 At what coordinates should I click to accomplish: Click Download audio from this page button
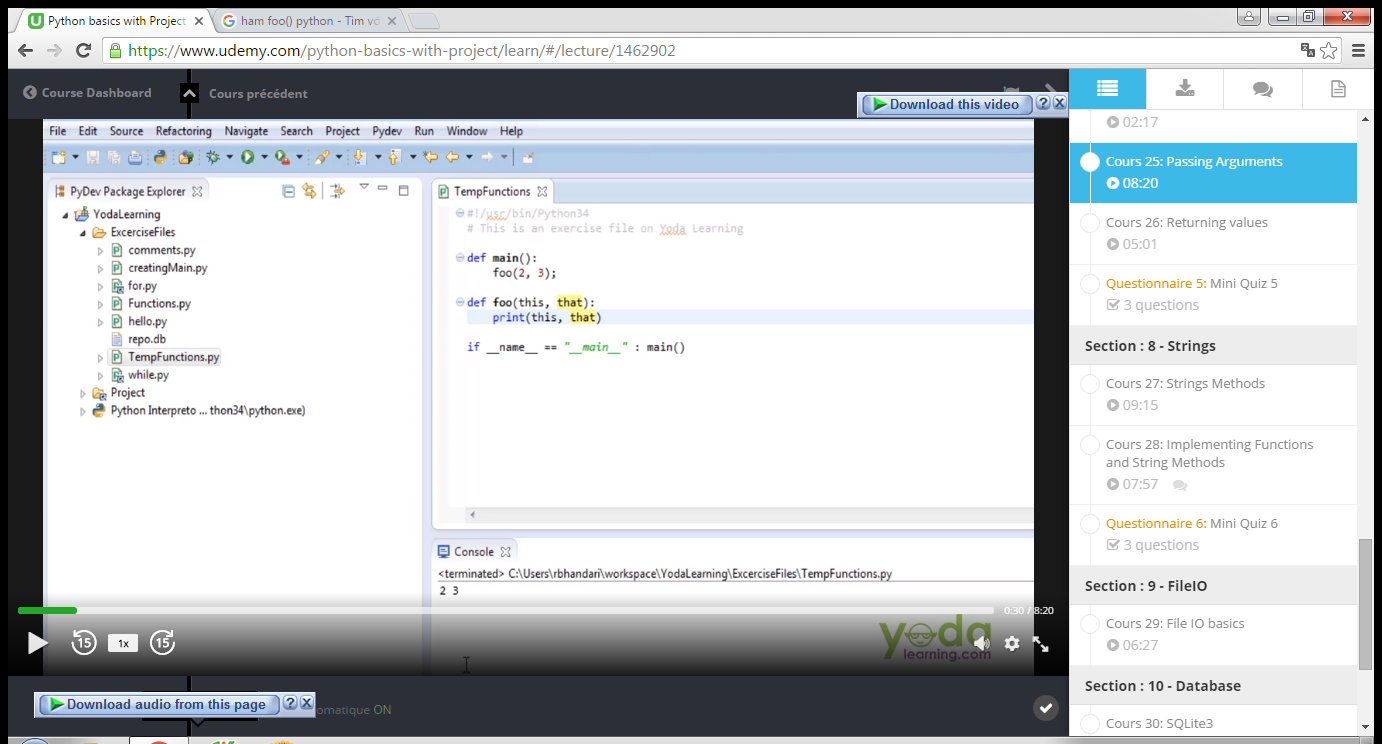pyautogui.click(x=159, y=704)
